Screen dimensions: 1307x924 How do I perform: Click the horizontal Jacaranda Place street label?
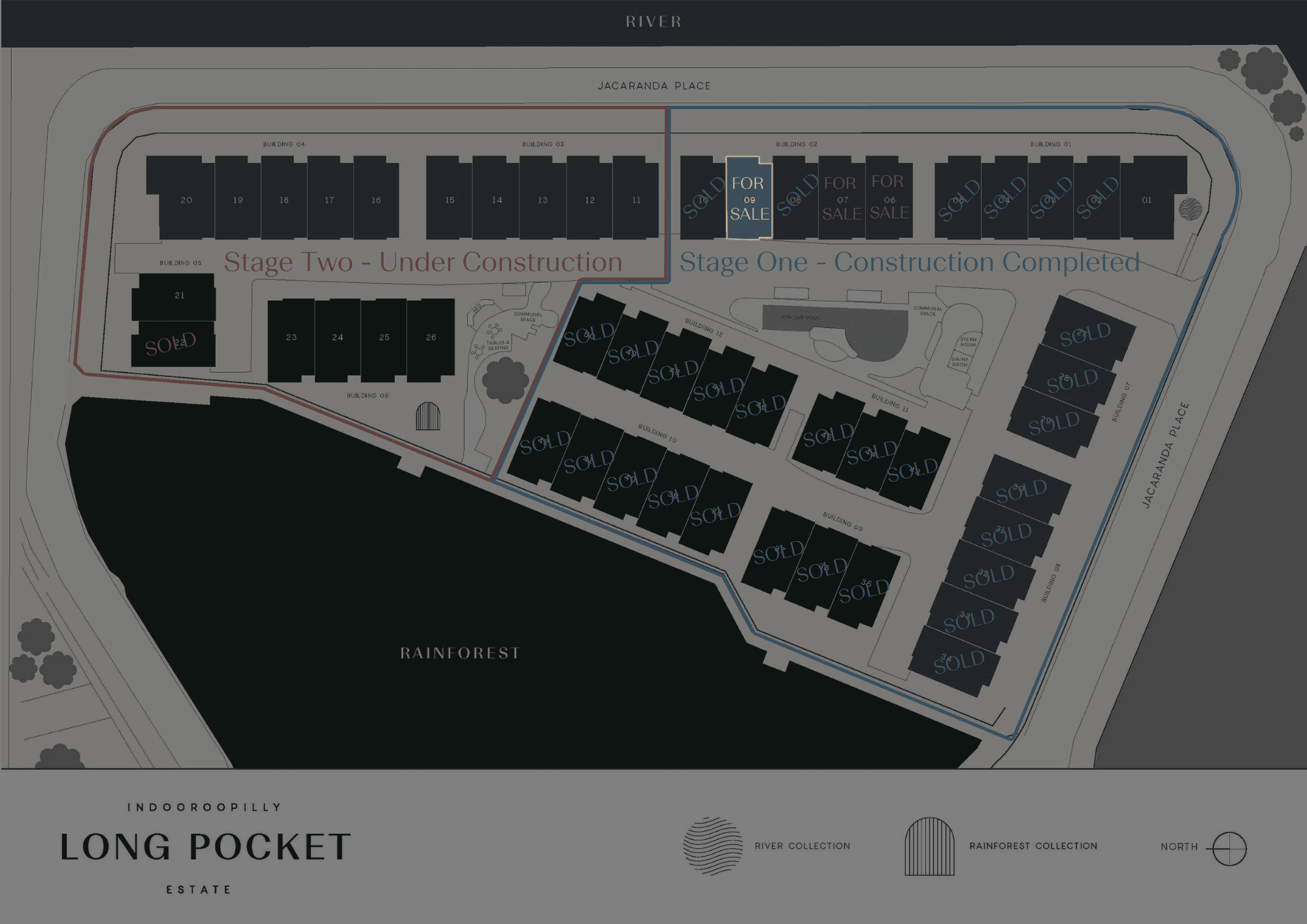[654, 86]
